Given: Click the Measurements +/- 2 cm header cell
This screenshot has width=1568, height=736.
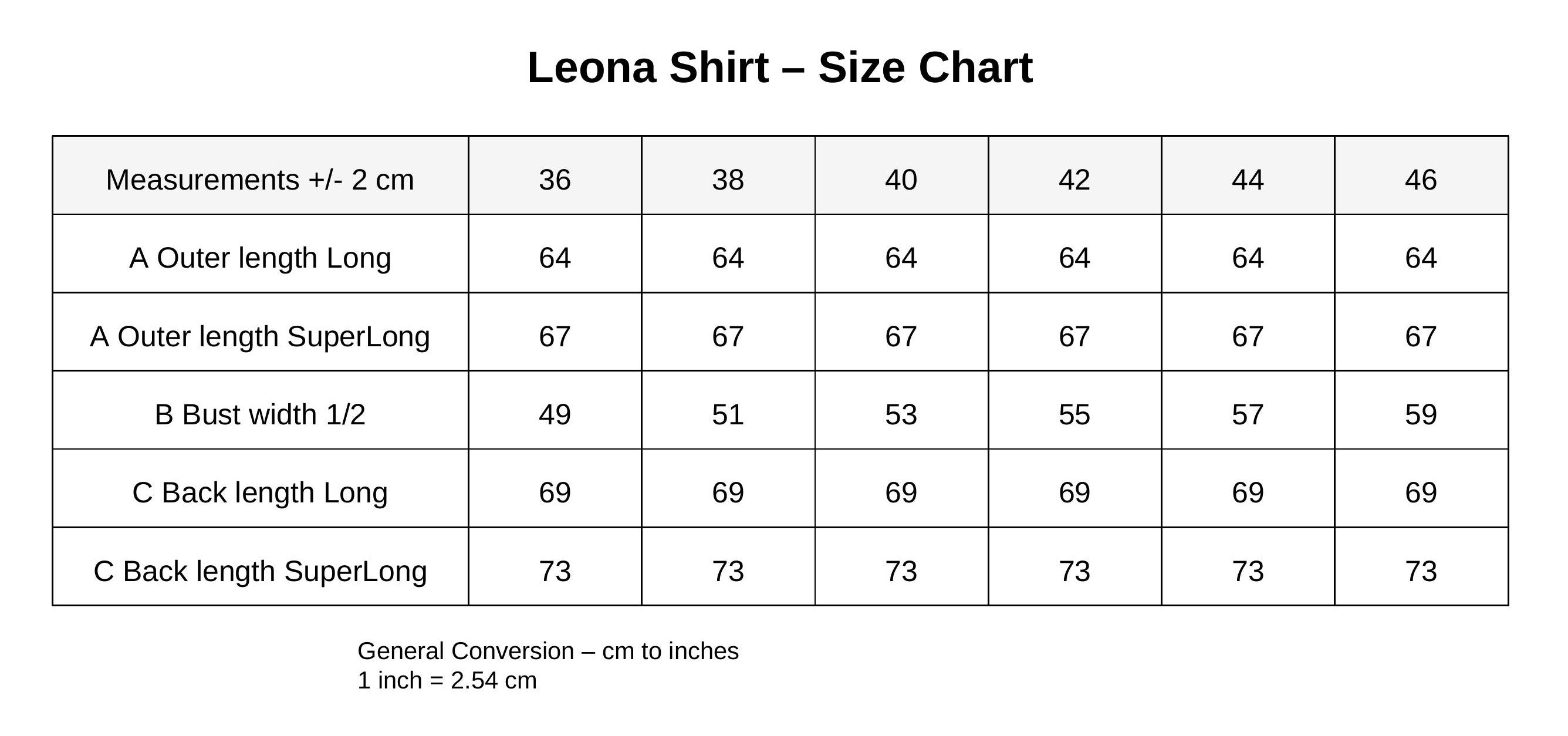Looking at the screenshot, I should [260, 180].
